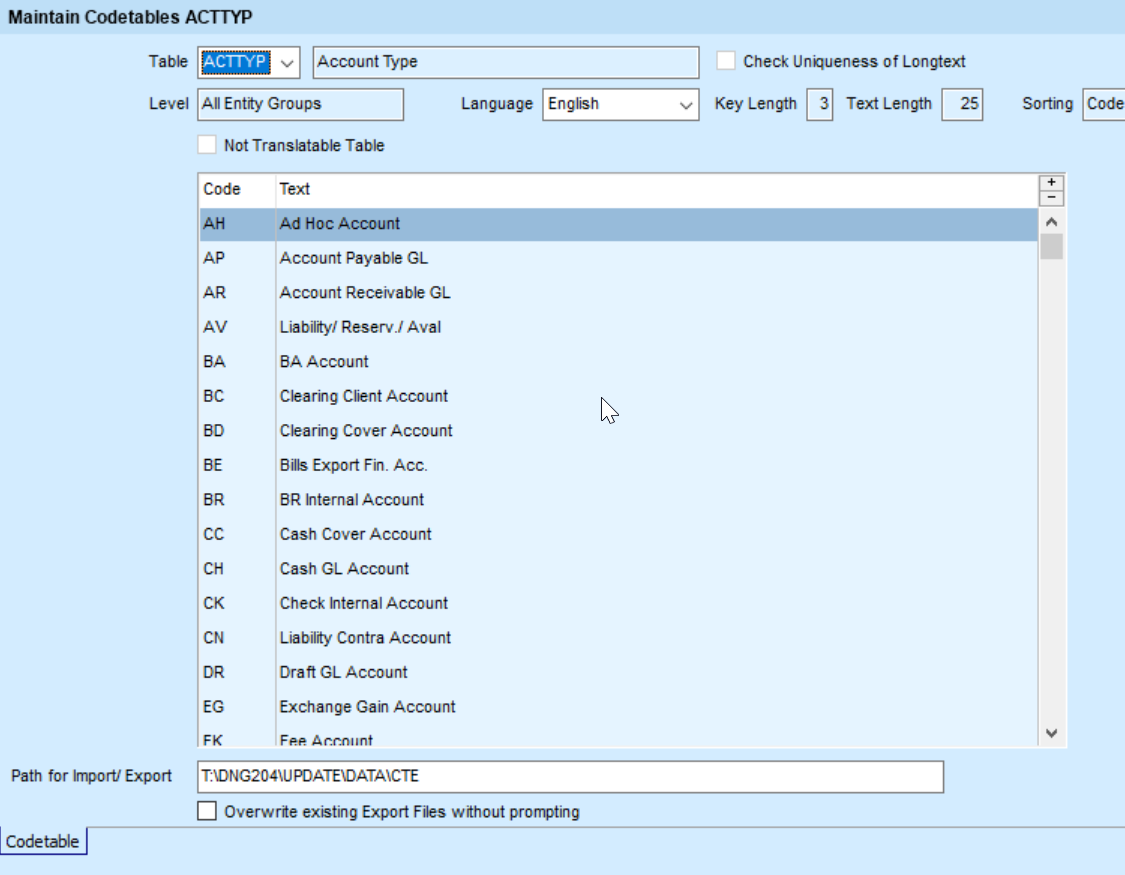The height and width of the screenshot is (875, 1125).
Task: Click the Key Length field
Action: (x=819, y=104)
